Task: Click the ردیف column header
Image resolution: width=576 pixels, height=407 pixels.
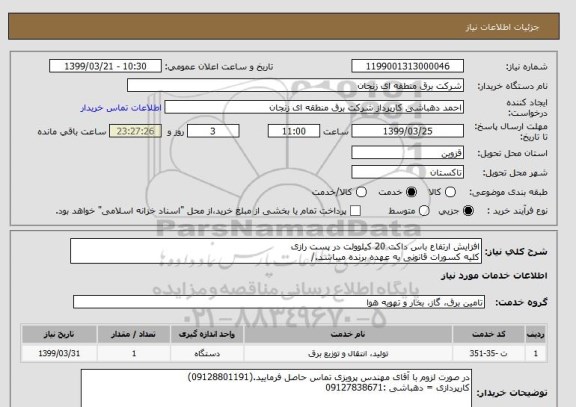Action: 536,334
